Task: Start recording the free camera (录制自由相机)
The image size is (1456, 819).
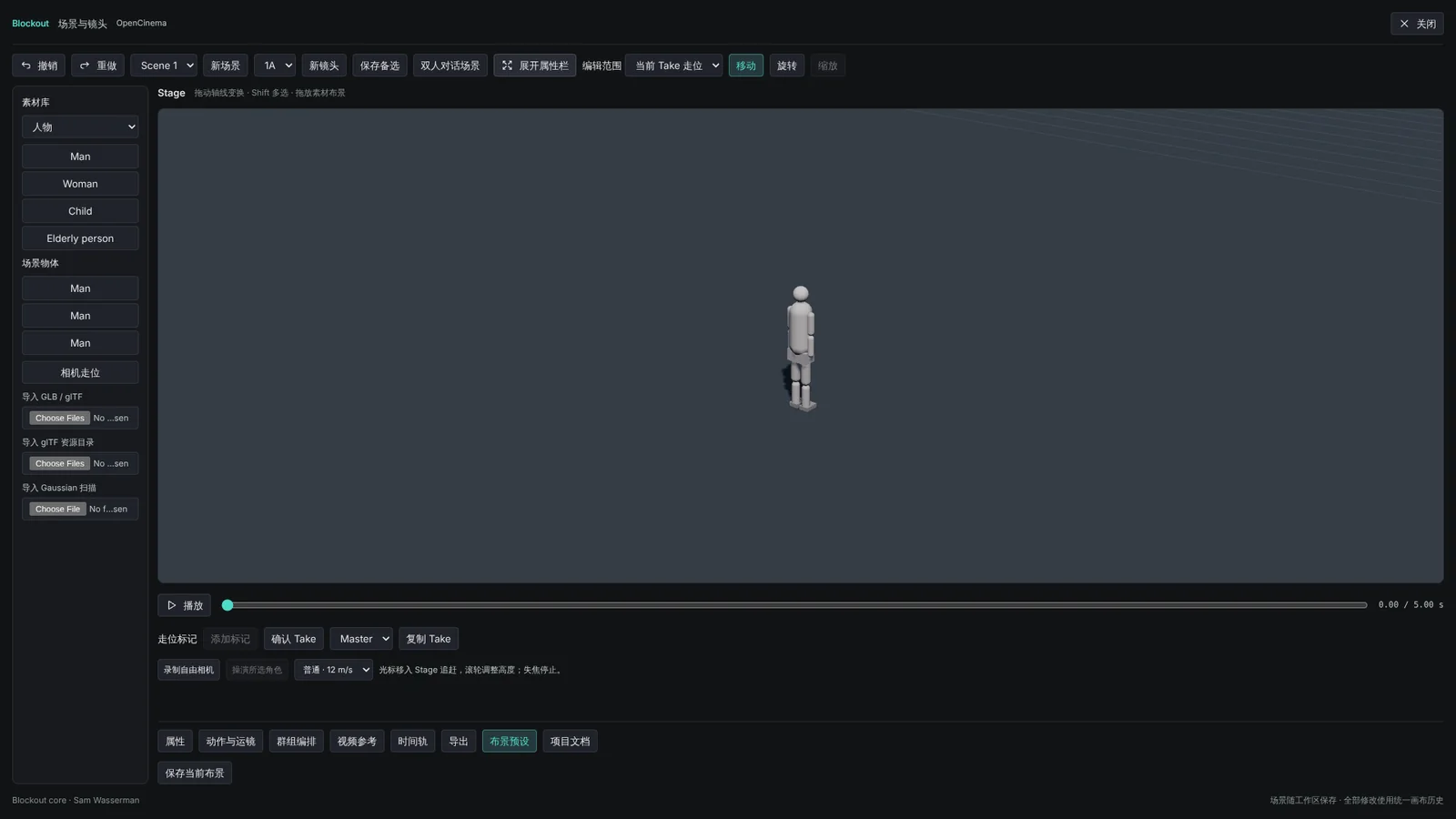Action: [x=188, y=670]
